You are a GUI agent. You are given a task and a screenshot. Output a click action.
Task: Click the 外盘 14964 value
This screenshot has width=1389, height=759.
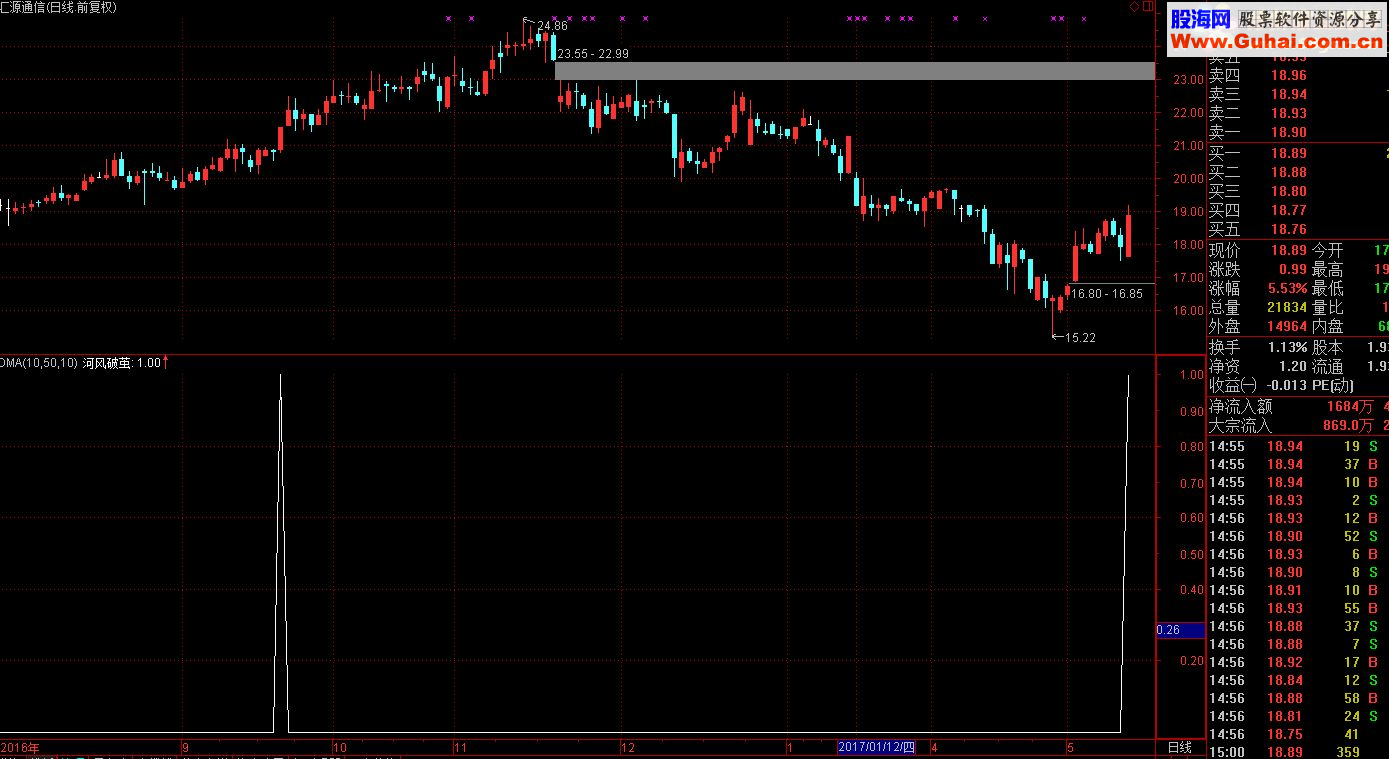coord(1287,326)
